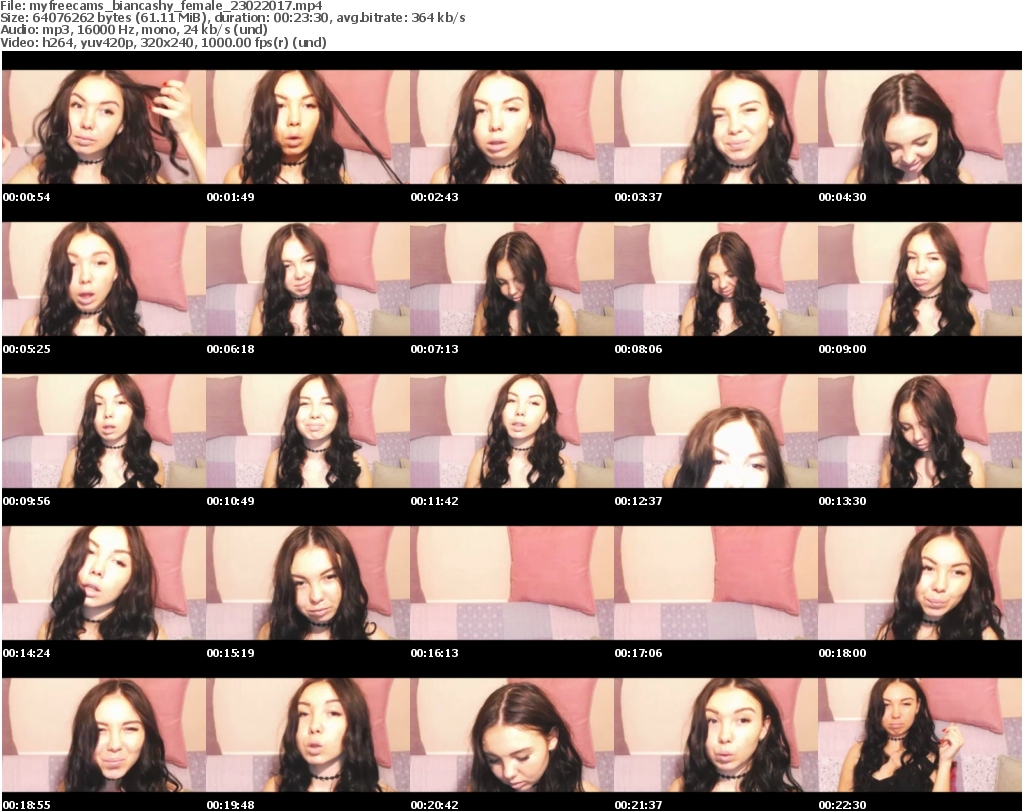Select the 'Video: h264, yuv420p' info line
This screenshot has height=811, width=1024.
(163, 42)
